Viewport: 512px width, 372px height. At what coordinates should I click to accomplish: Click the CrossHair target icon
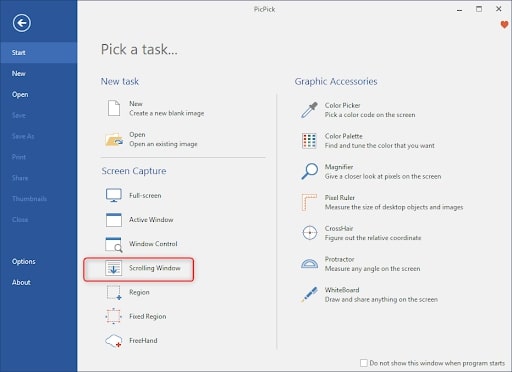(310, 233)
